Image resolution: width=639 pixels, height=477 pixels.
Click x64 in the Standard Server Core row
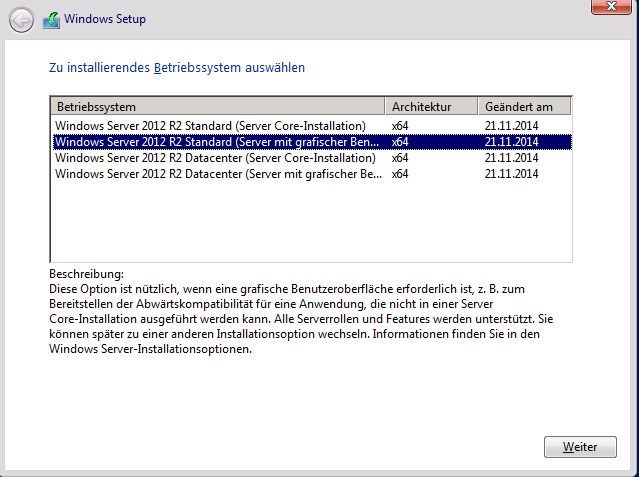(400, 125)
